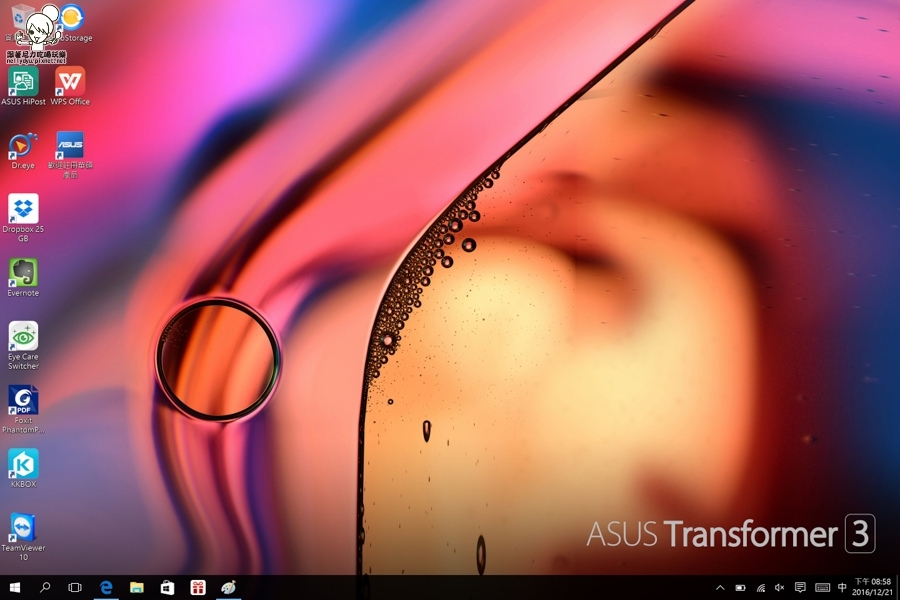900x600 pixels.
Task: Open taskbar search magnifier
Action: 45,587
